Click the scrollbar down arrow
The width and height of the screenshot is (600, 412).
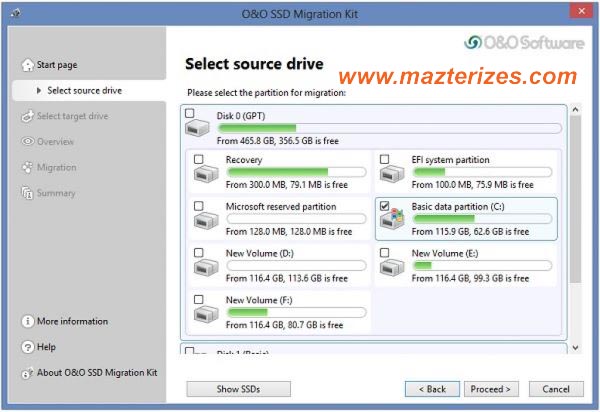(x=575, y=348)
